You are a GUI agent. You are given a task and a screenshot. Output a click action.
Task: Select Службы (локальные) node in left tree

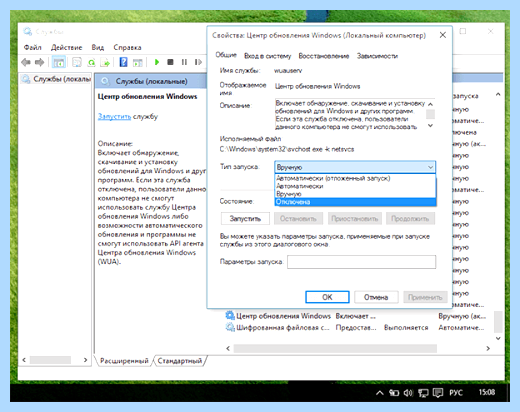[x=57, y=79]
